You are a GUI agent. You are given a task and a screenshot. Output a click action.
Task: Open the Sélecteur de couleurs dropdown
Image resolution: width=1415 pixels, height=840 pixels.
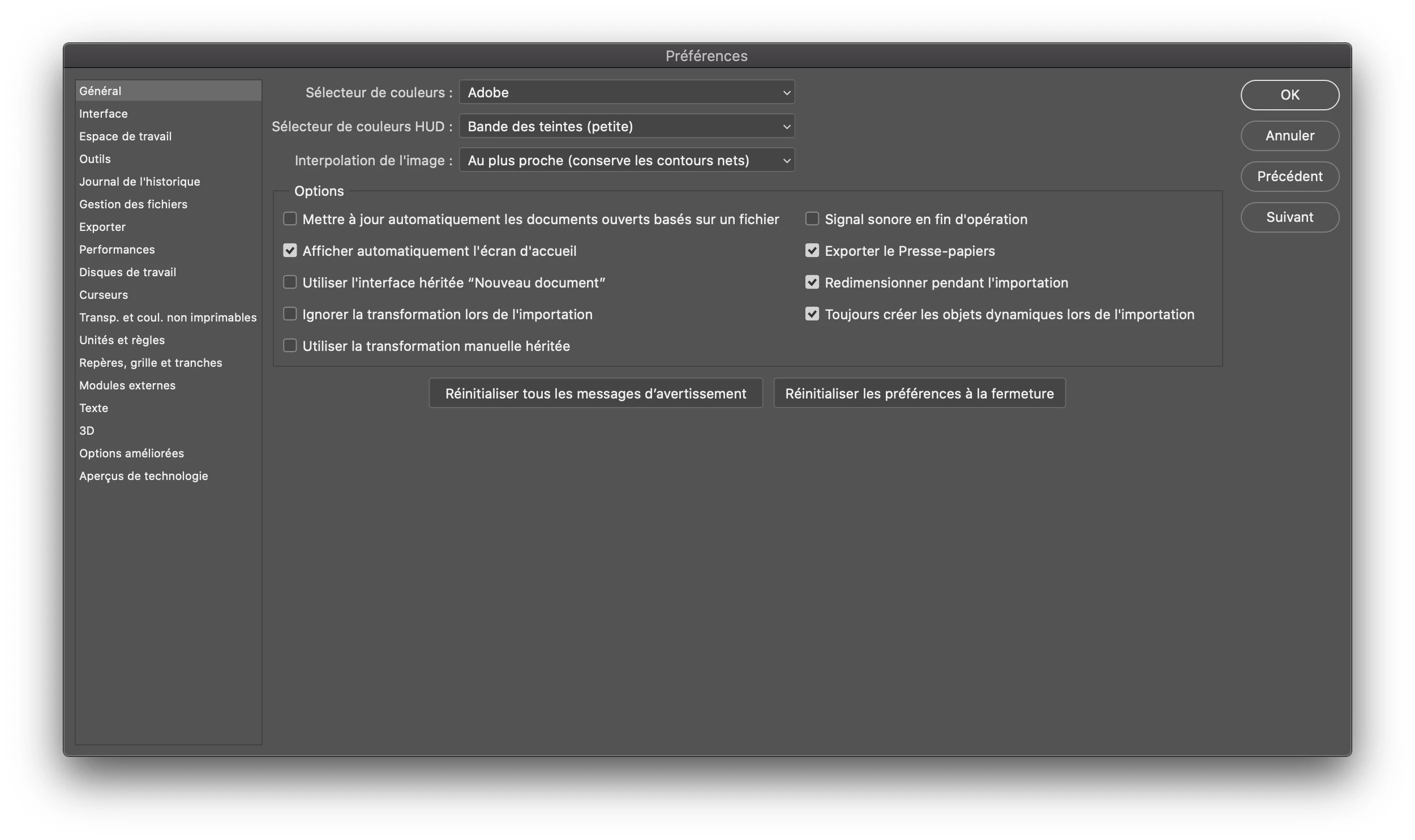pos(627,92)
